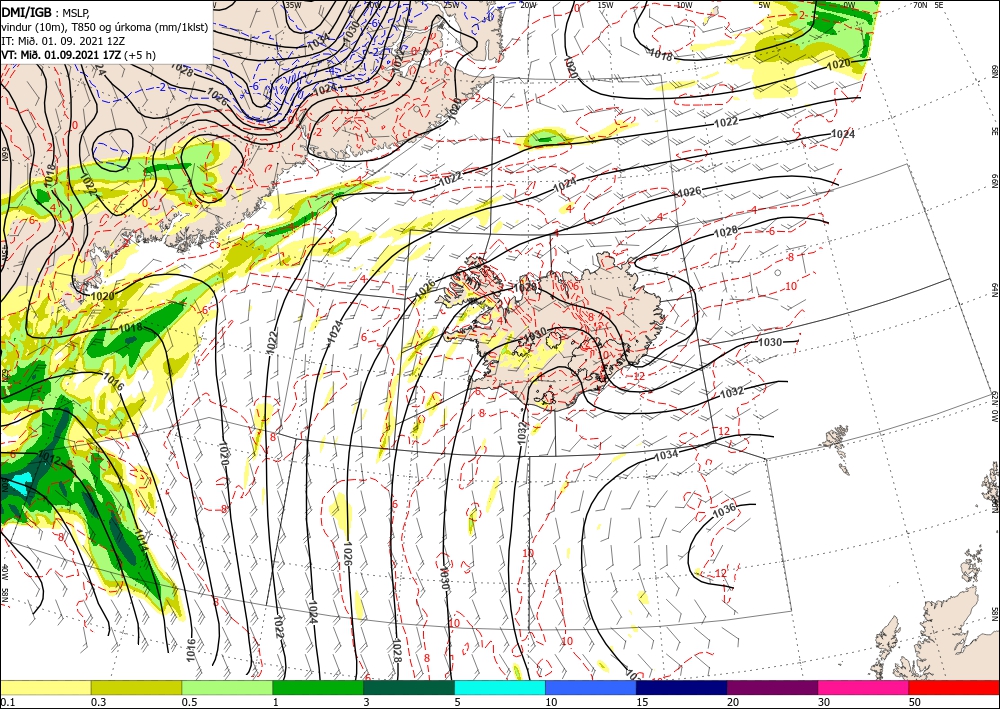This screenshot has height=709, width=1000.
Task: Click the 'VT: Mið. 01.09.2021 17Z (+5 h)' line
Action: pyautogui.click(x=78, y=55)
